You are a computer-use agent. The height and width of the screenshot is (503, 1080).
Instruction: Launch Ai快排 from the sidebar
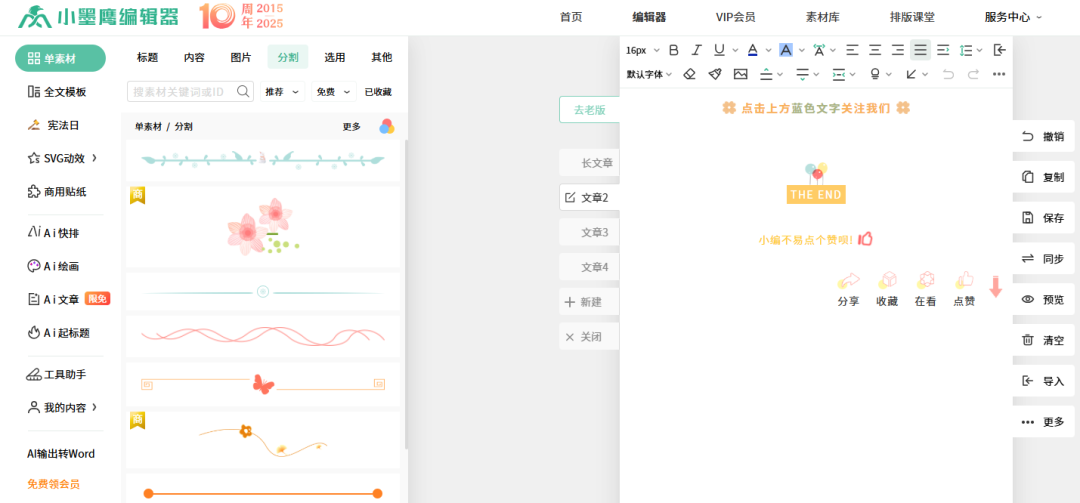point(53,233)
